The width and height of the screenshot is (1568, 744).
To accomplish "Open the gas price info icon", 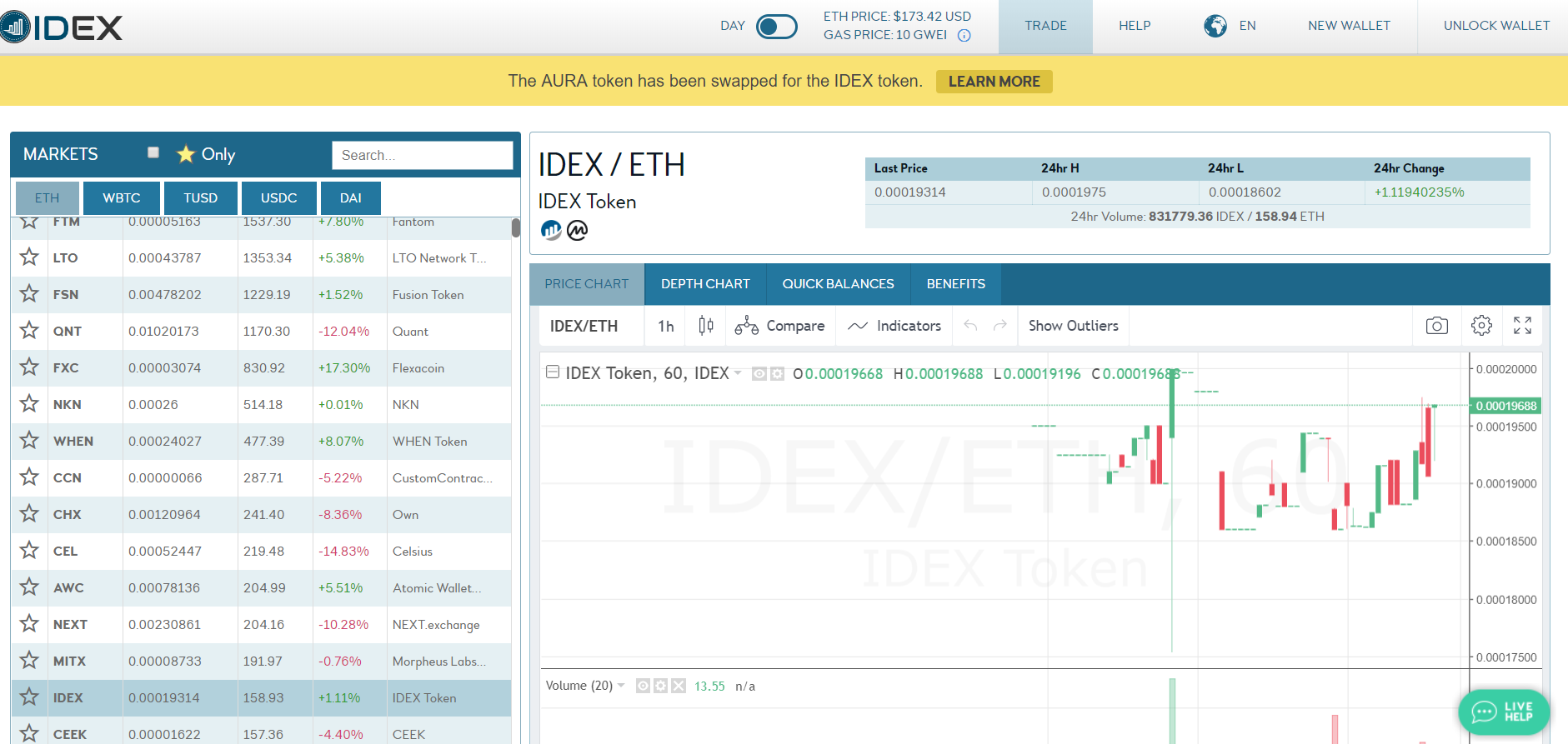I will pos(964,35).
